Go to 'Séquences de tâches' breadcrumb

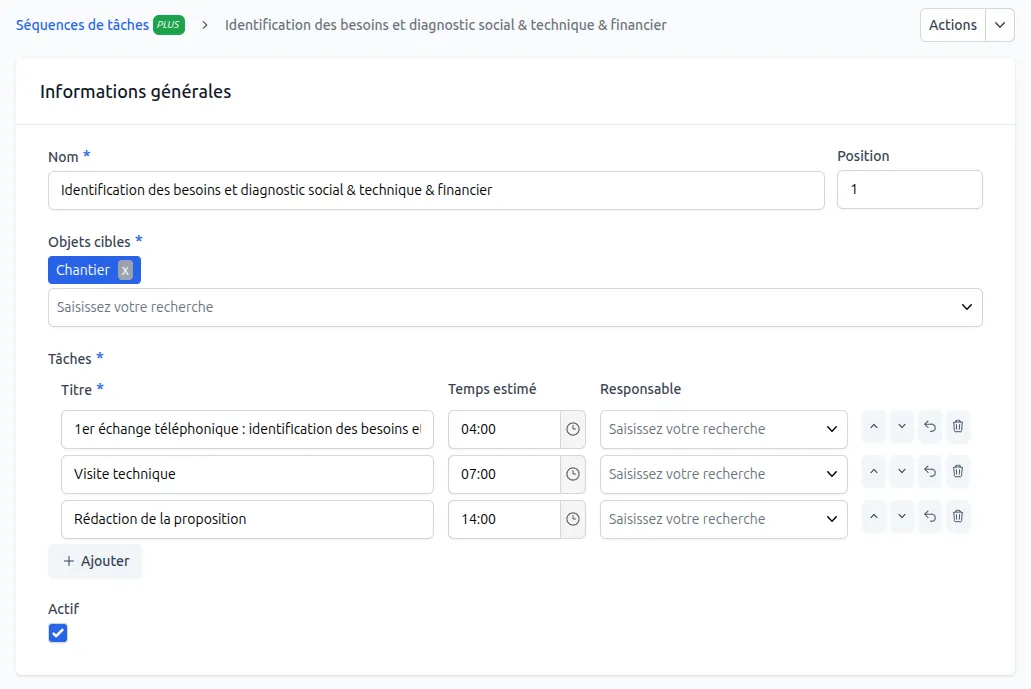point(82,25)
